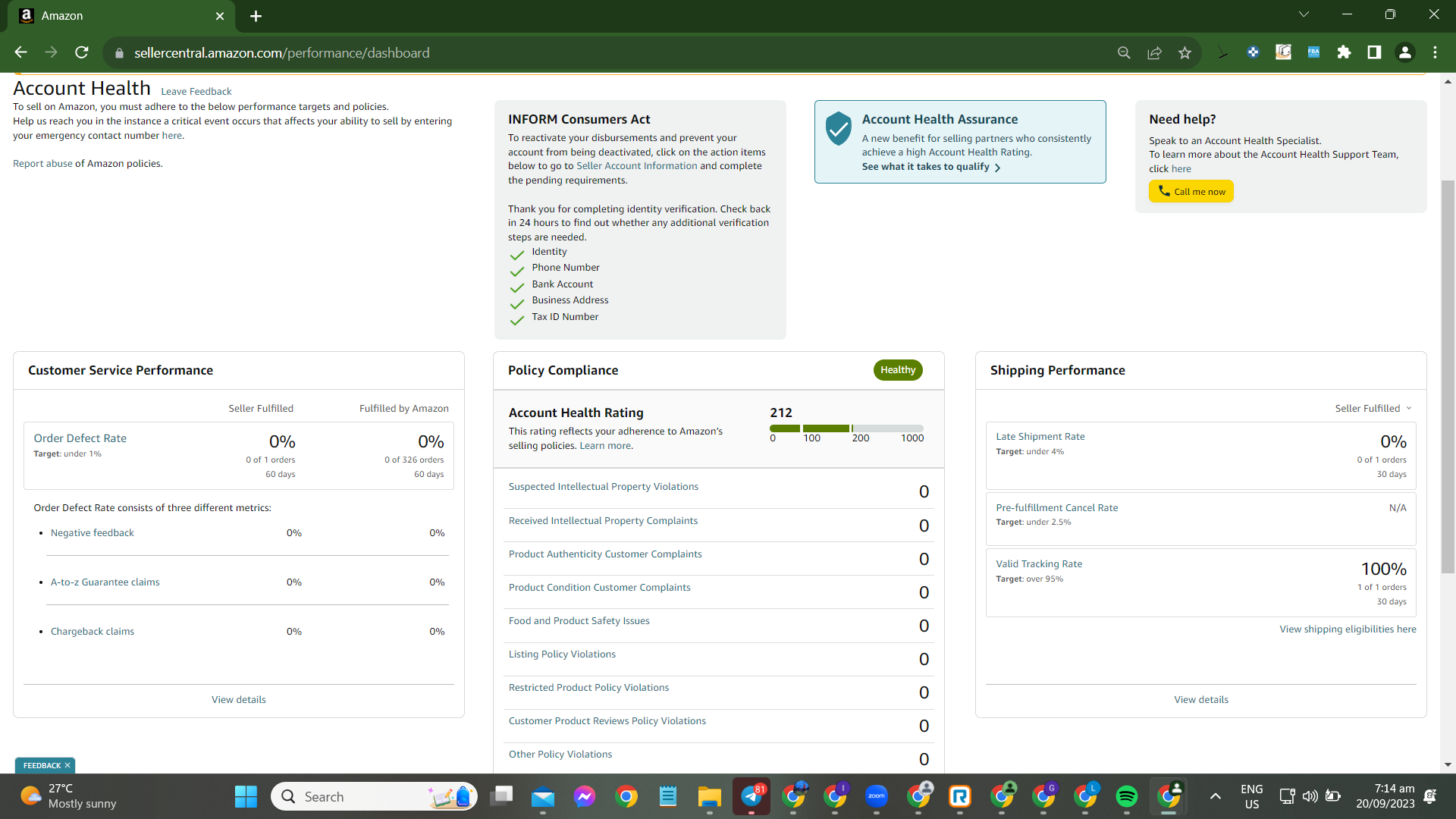Click the Healthy status badge
1456x819 pixels.
[x=898, y=370]
